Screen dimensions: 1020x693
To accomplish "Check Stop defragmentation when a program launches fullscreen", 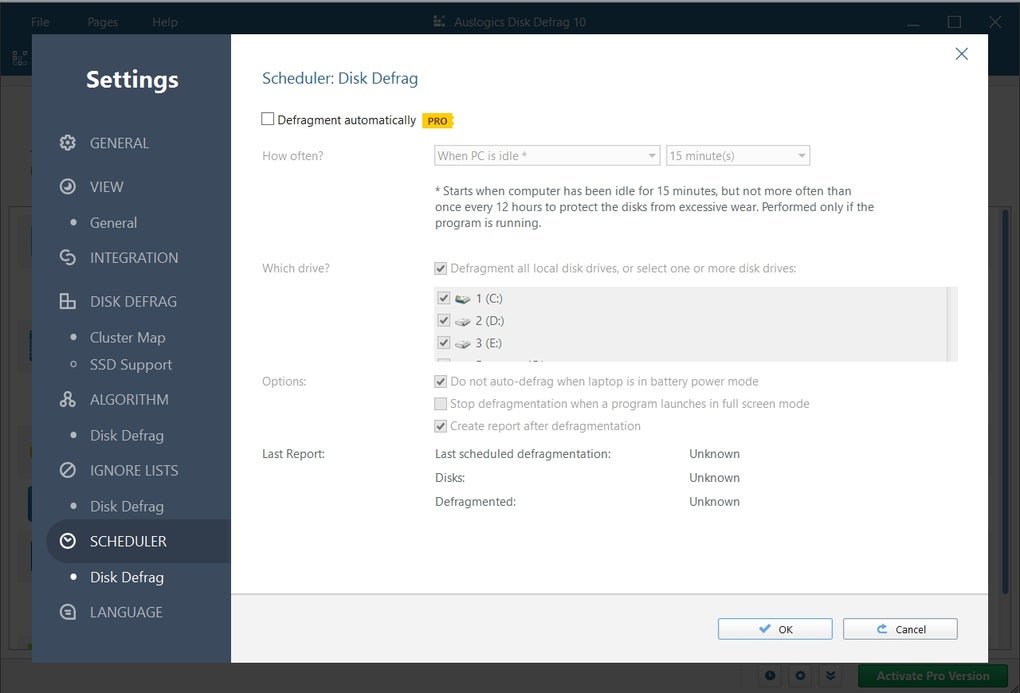I will pos(440,403).
